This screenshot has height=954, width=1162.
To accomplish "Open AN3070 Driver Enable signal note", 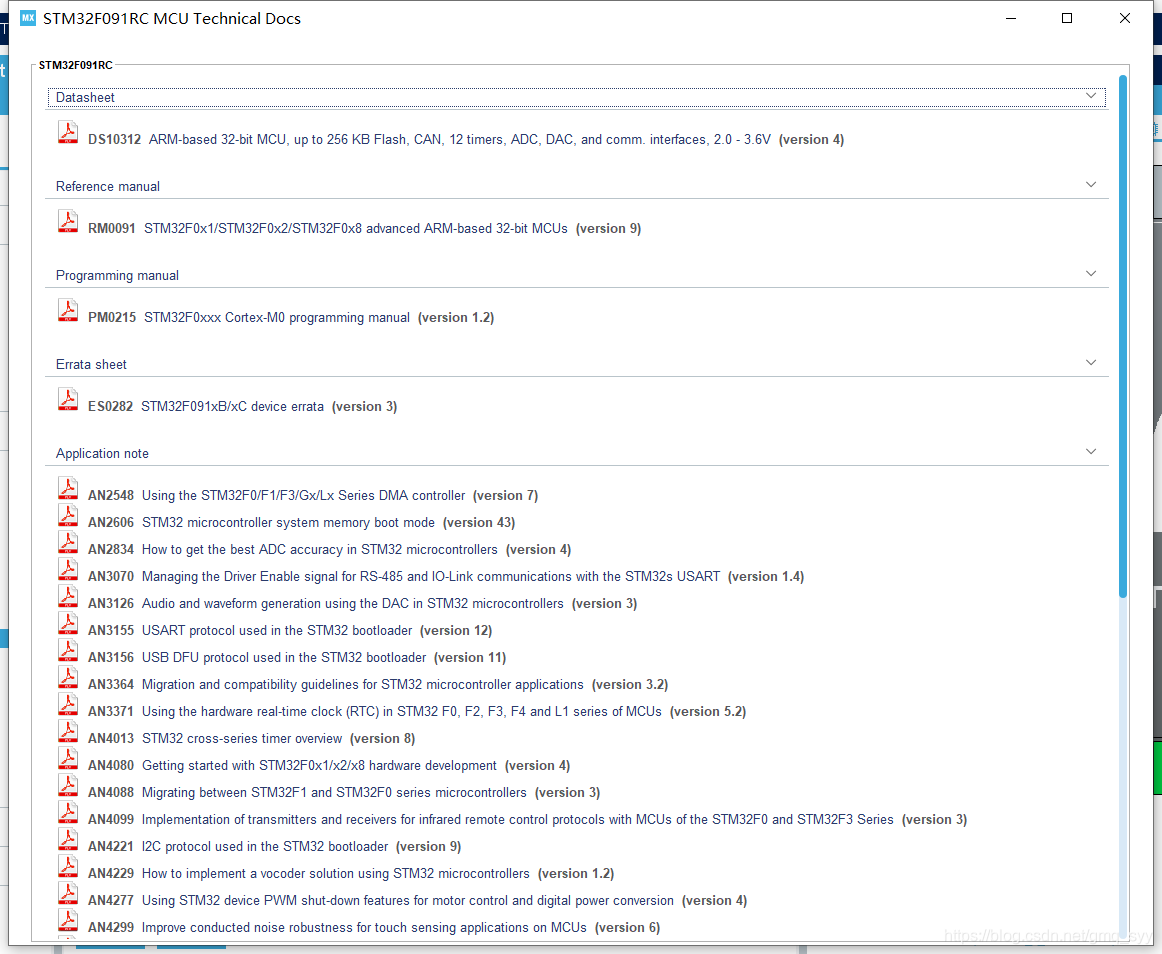I will click(x=445, y=577).
